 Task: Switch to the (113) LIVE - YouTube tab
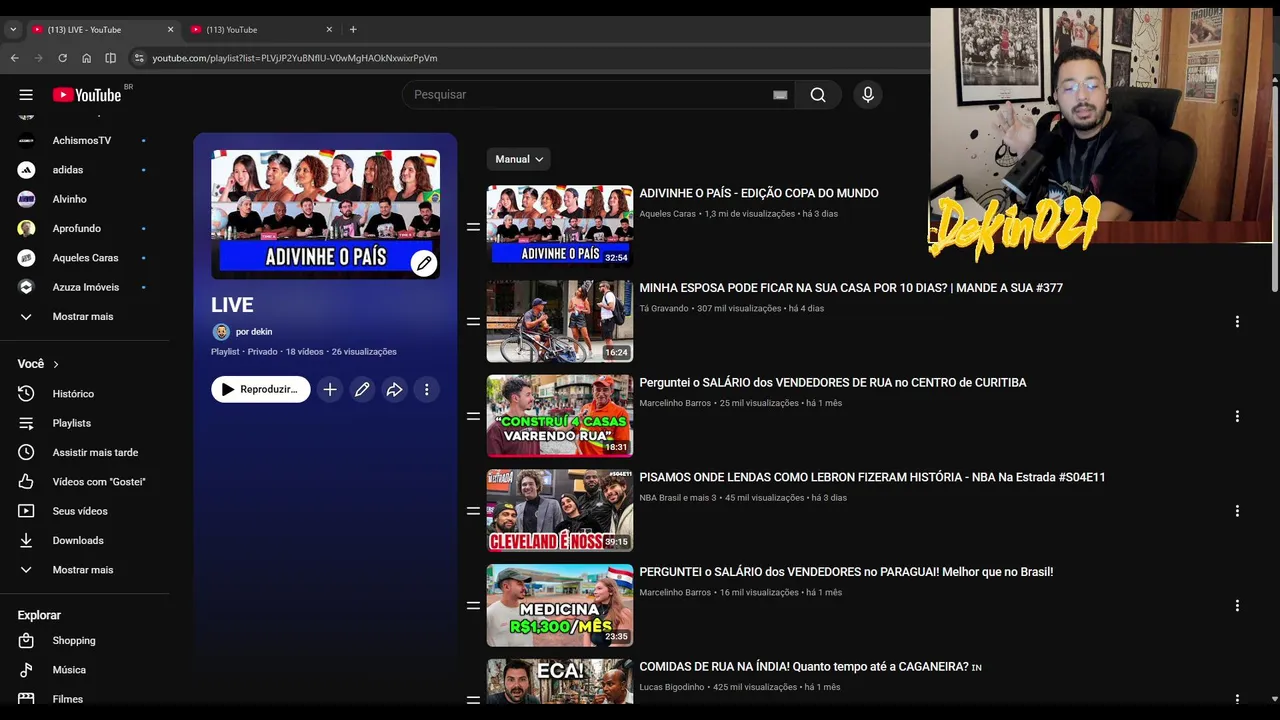103,30
